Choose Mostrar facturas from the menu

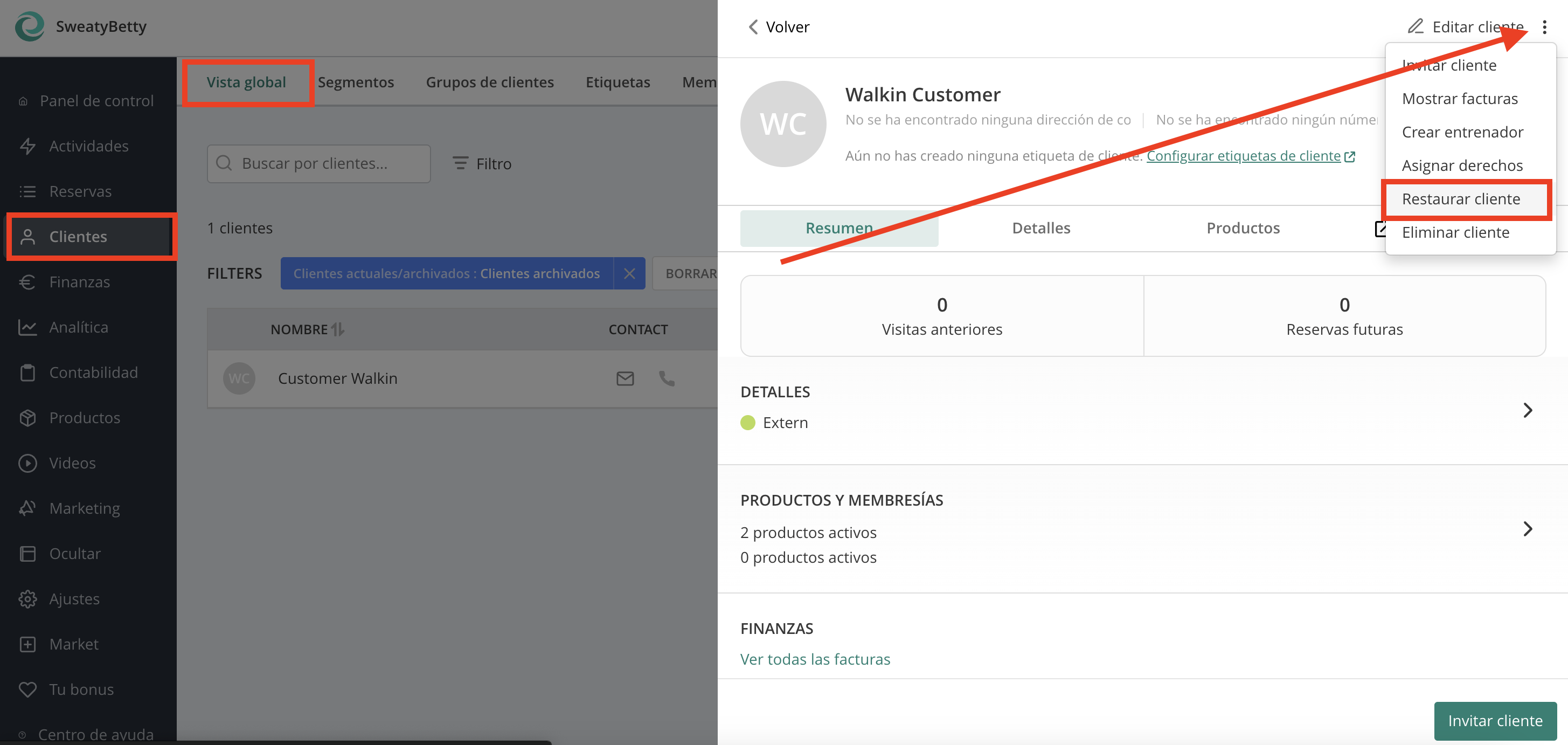(x=1470, y=99)
